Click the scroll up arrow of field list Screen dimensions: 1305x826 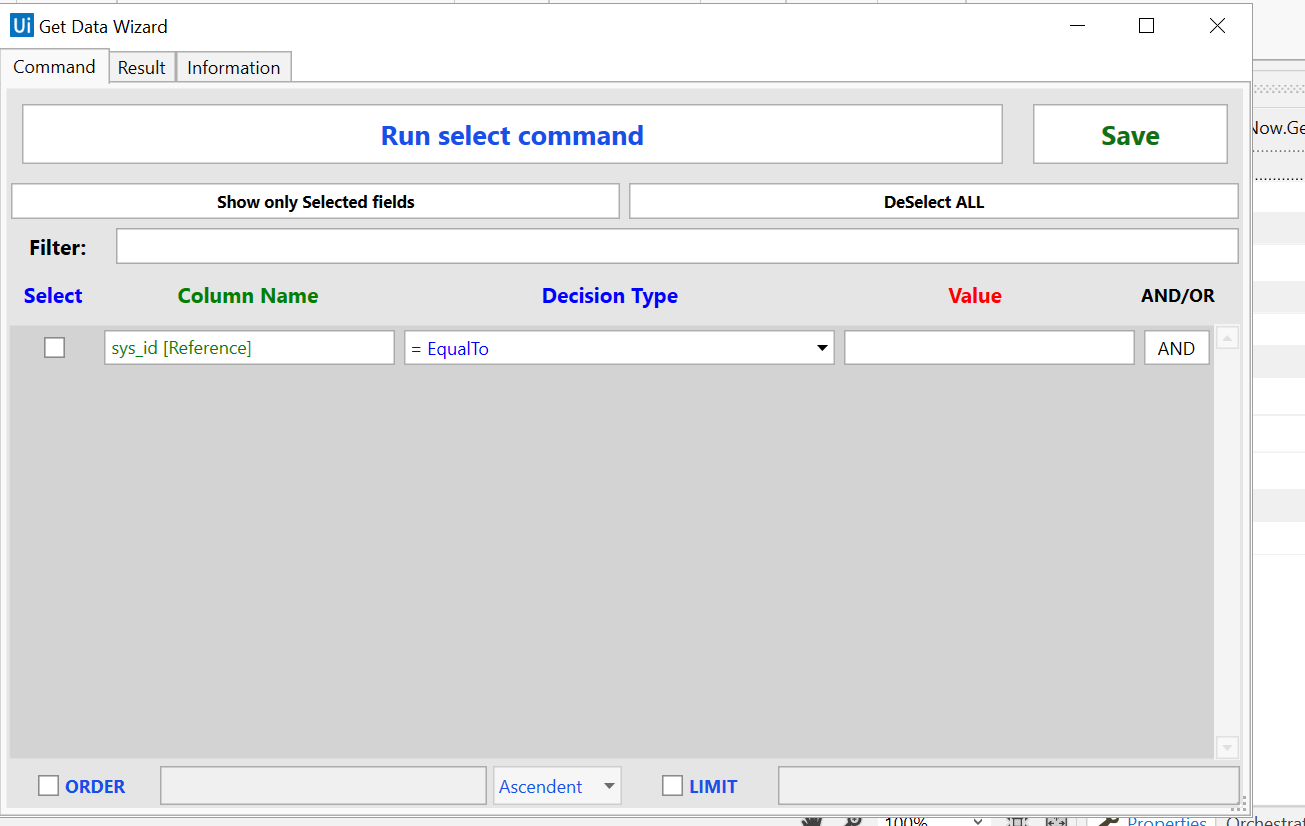(x=1227, y=338)
